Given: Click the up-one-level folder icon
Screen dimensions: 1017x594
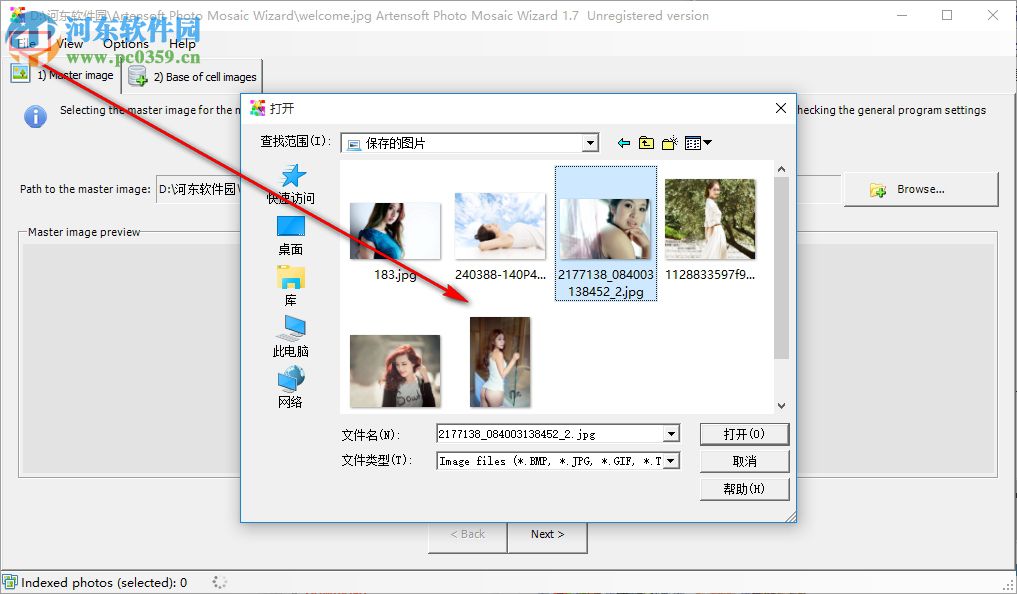Looking at the screenshot, I should click(644, 142).
